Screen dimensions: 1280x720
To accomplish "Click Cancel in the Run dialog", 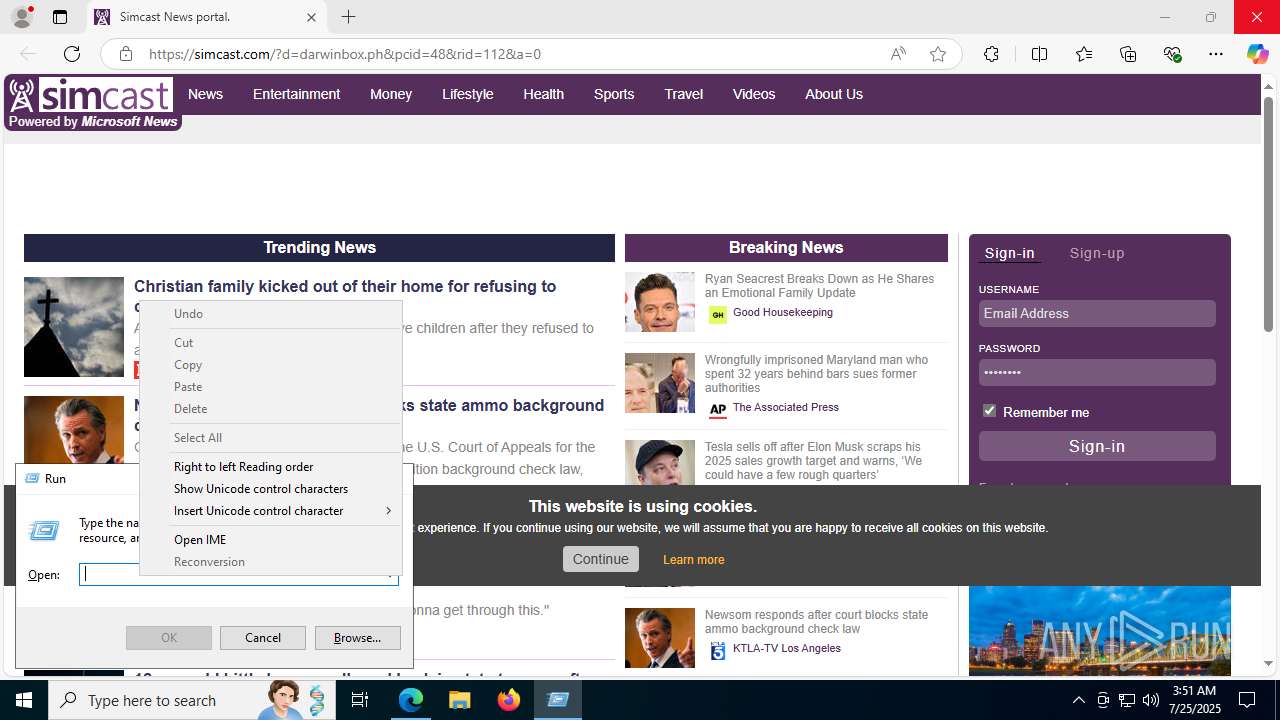I will (263, 638).
